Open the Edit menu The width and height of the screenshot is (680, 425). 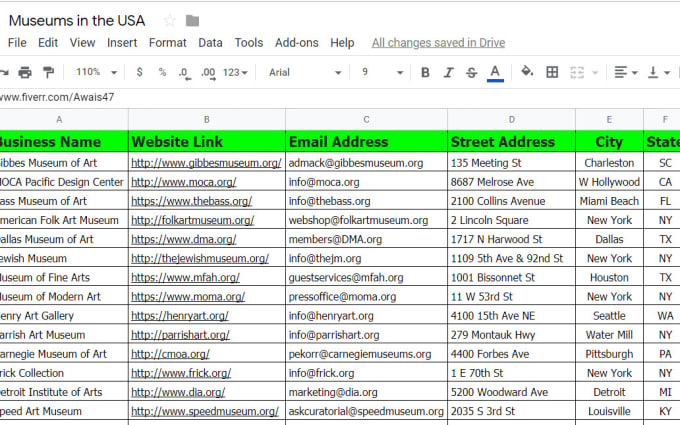[x=48, y=42]
